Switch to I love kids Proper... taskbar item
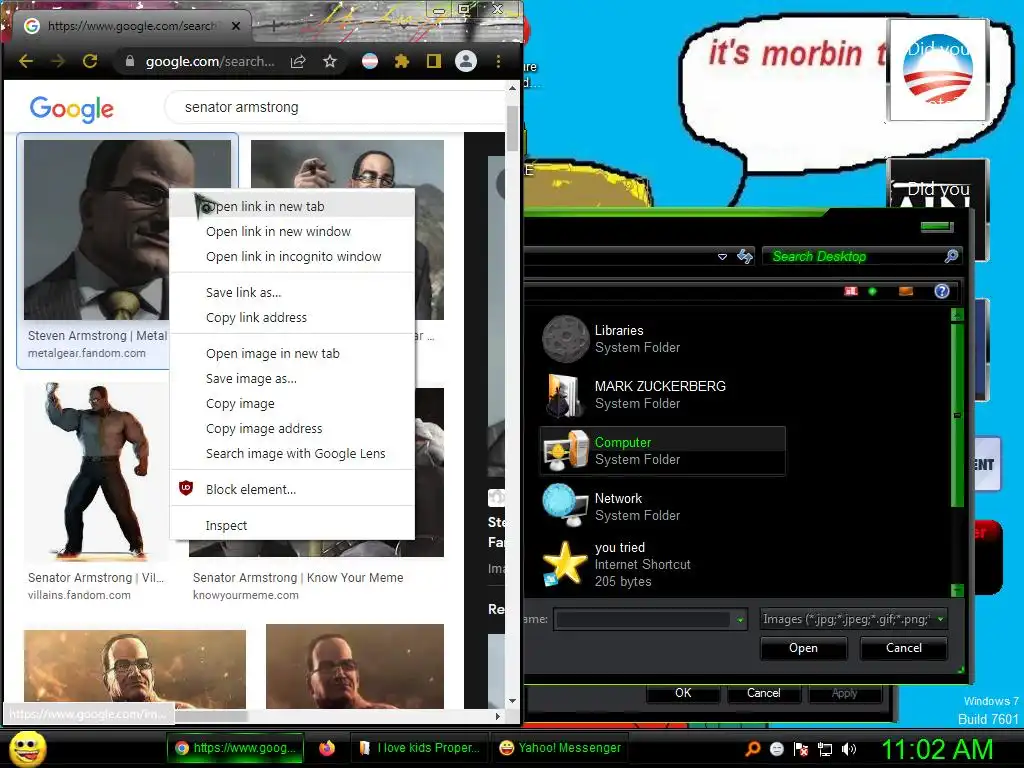Screen dimensions: 1024x768 click(x=420, y=748)
